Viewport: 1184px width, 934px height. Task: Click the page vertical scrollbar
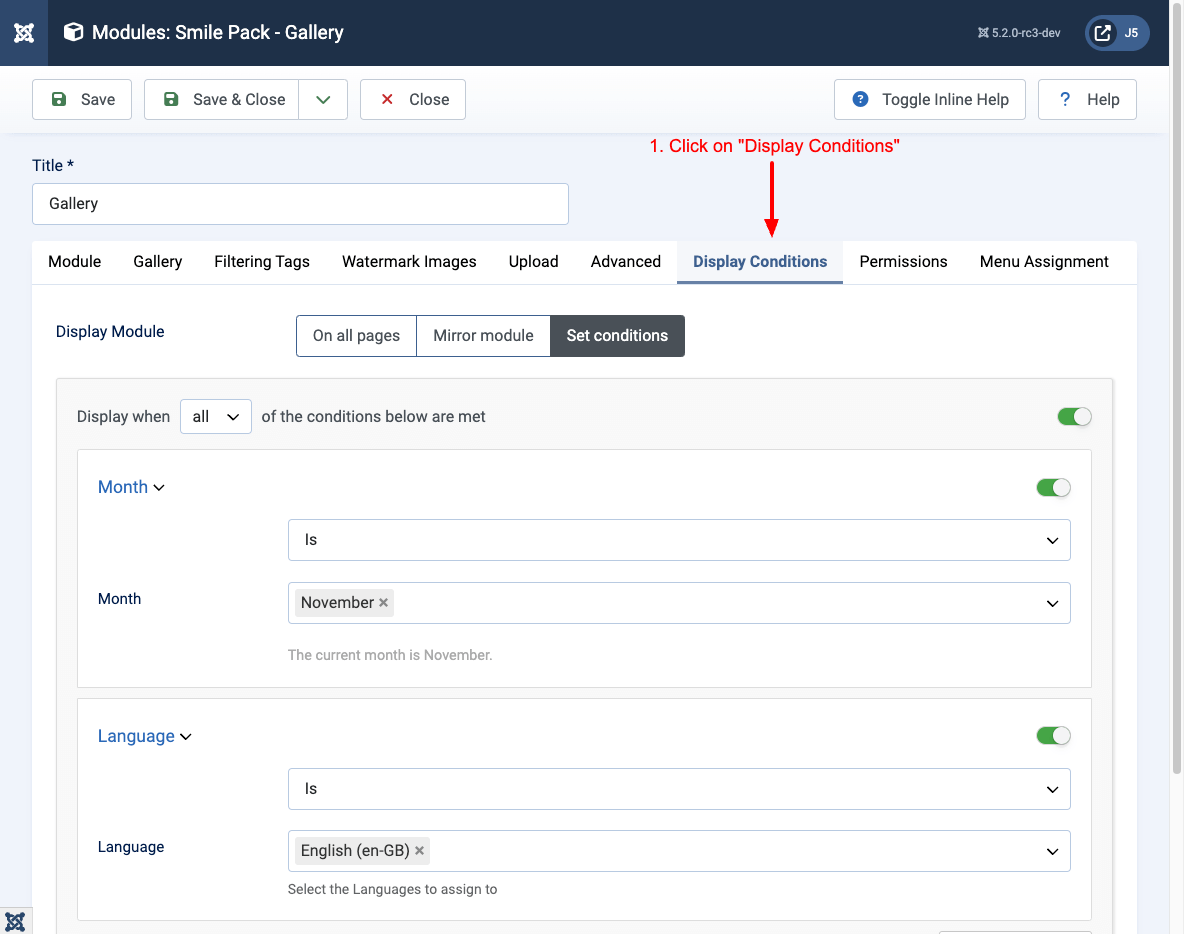tap(1176, 387)
